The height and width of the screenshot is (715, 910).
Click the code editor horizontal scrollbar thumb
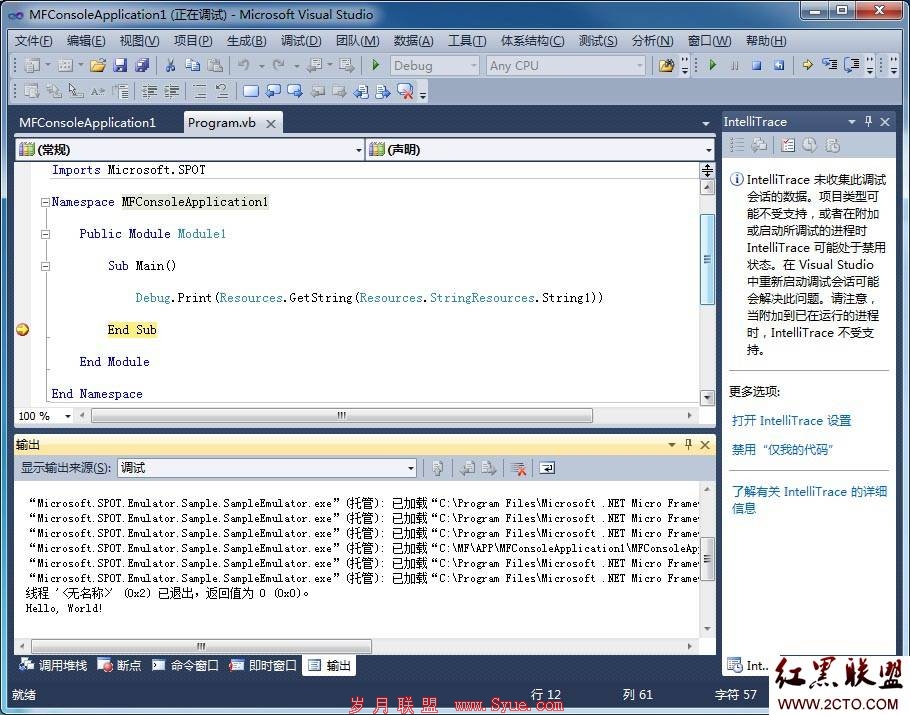tap(342, 416)
